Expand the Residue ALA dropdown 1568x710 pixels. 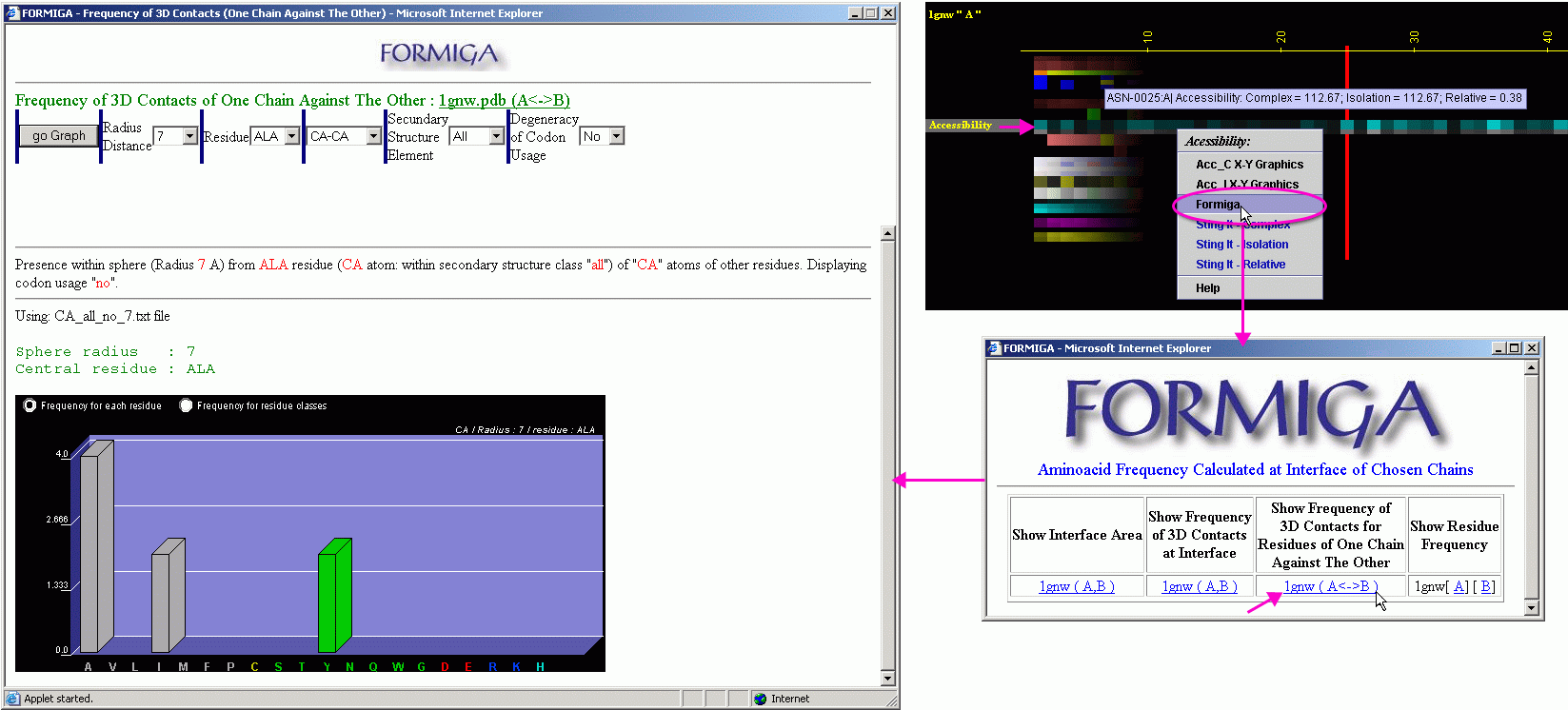pos(291,137)
